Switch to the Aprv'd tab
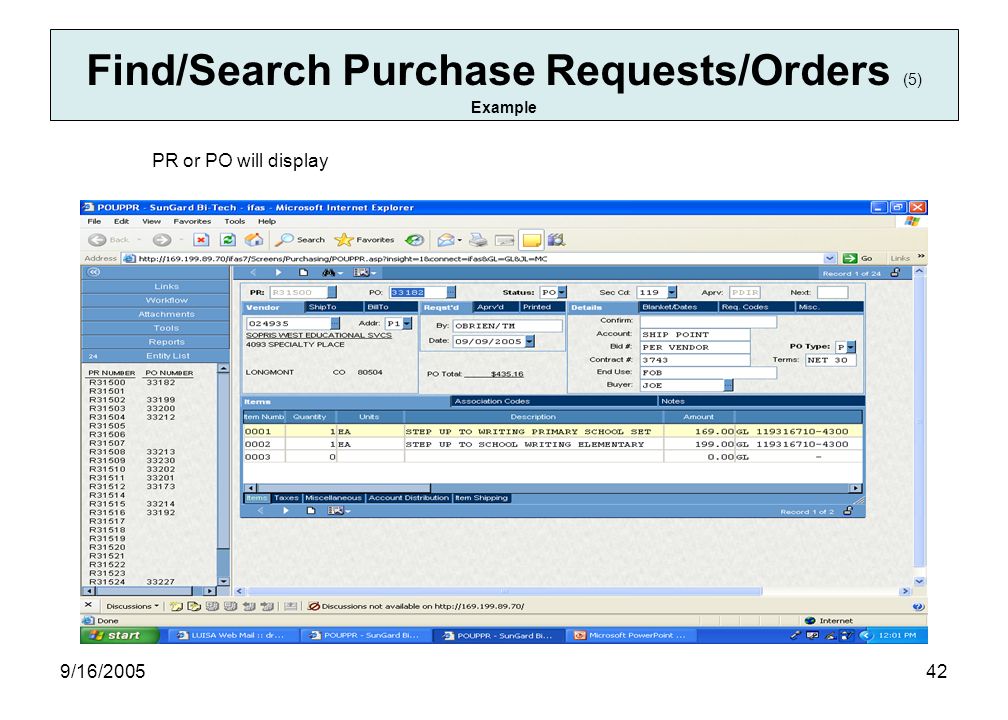 tap(490, 307)
